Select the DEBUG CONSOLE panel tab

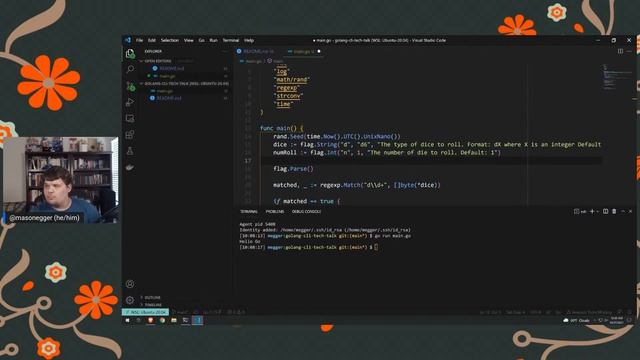[306, 211]
